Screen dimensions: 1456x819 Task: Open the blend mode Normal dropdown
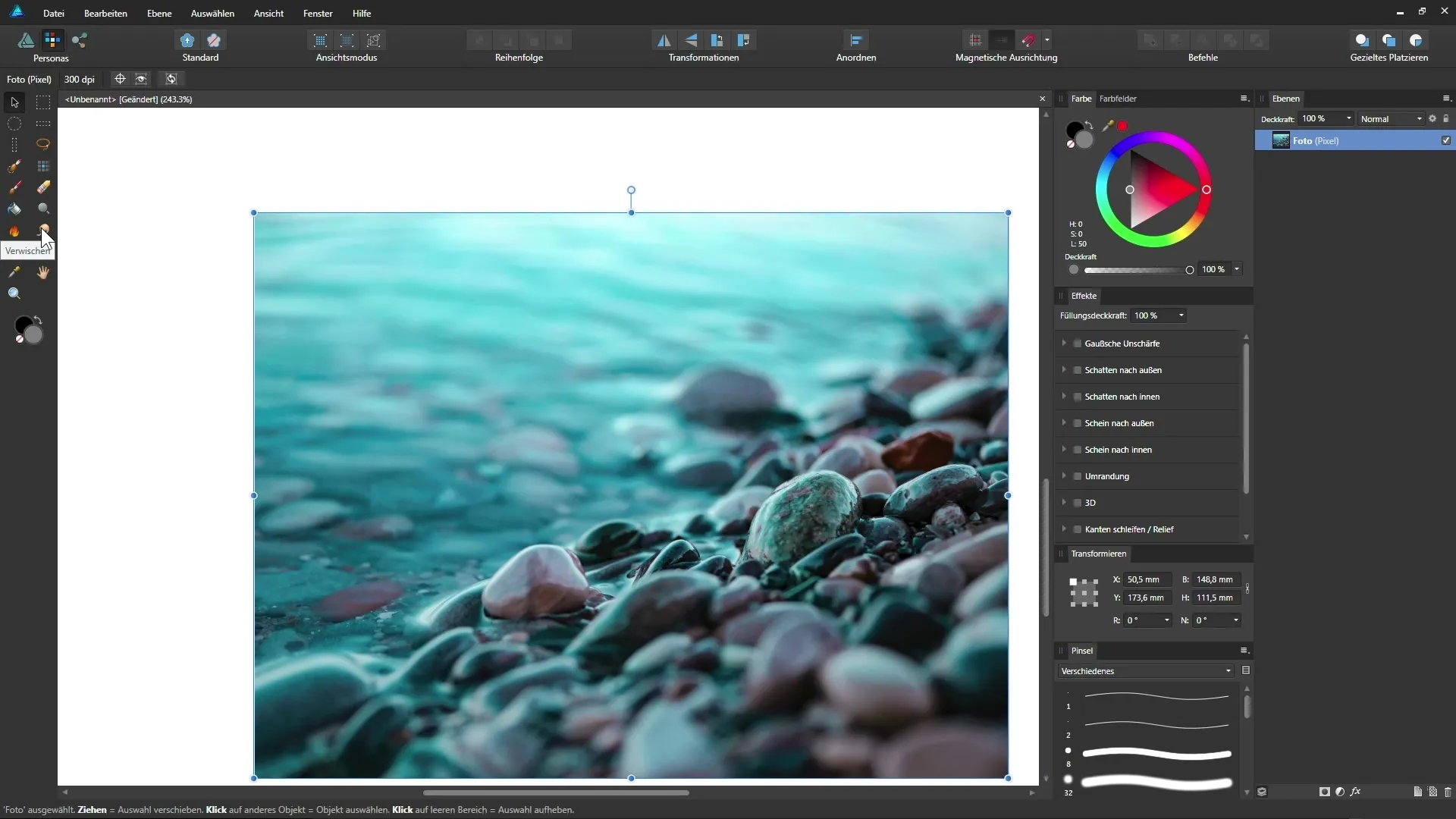coord(1391,119)
